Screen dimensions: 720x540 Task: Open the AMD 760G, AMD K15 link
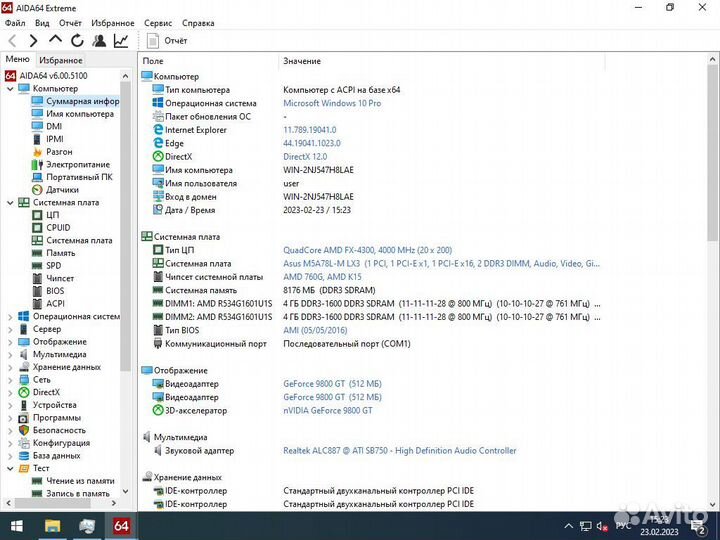322,277
